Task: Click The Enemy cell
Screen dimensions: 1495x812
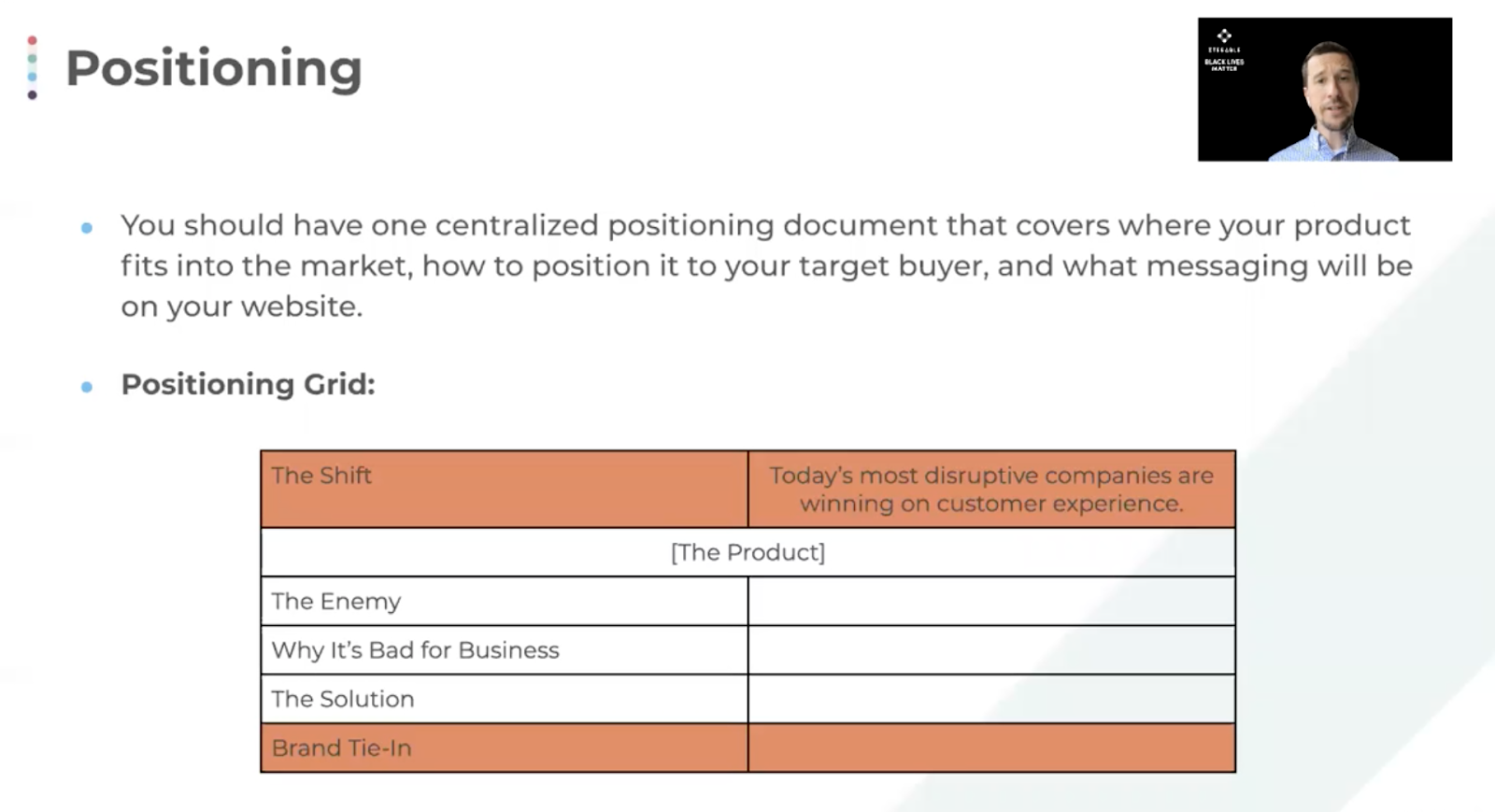Action: point(505,601)
